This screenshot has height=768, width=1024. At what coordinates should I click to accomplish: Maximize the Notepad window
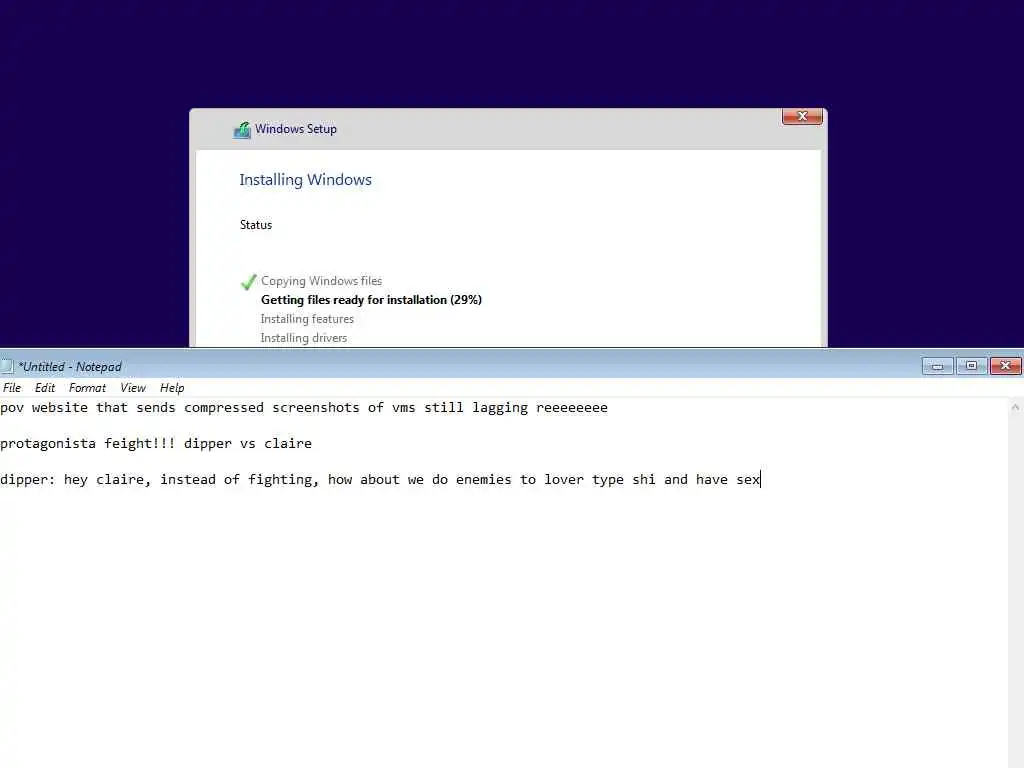coord(971,366)
